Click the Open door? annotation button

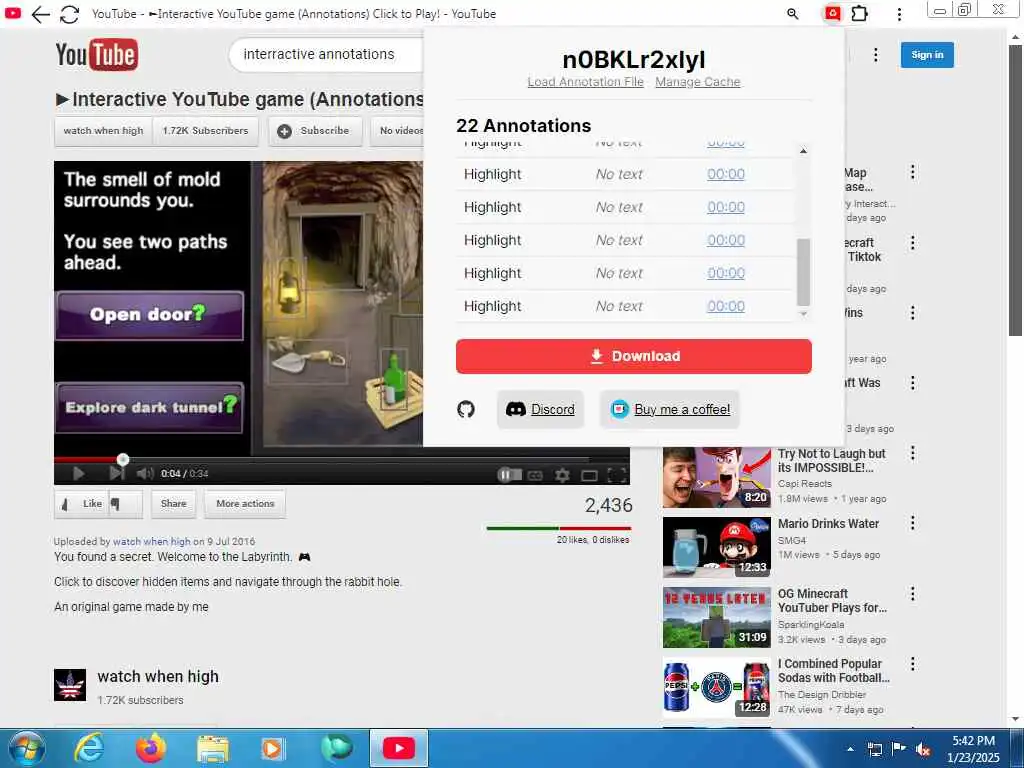click(150, 315)
